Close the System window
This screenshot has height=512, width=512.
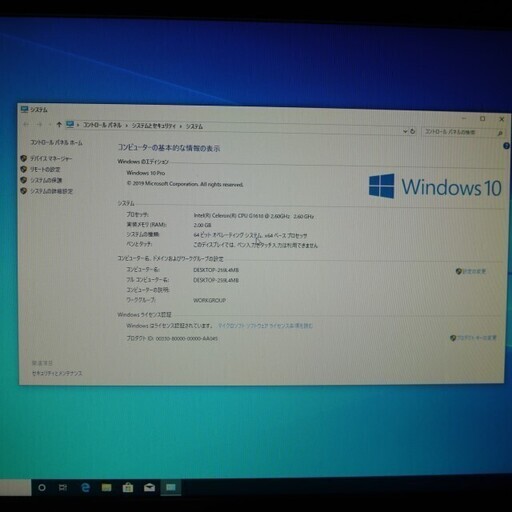coord(502,119)
